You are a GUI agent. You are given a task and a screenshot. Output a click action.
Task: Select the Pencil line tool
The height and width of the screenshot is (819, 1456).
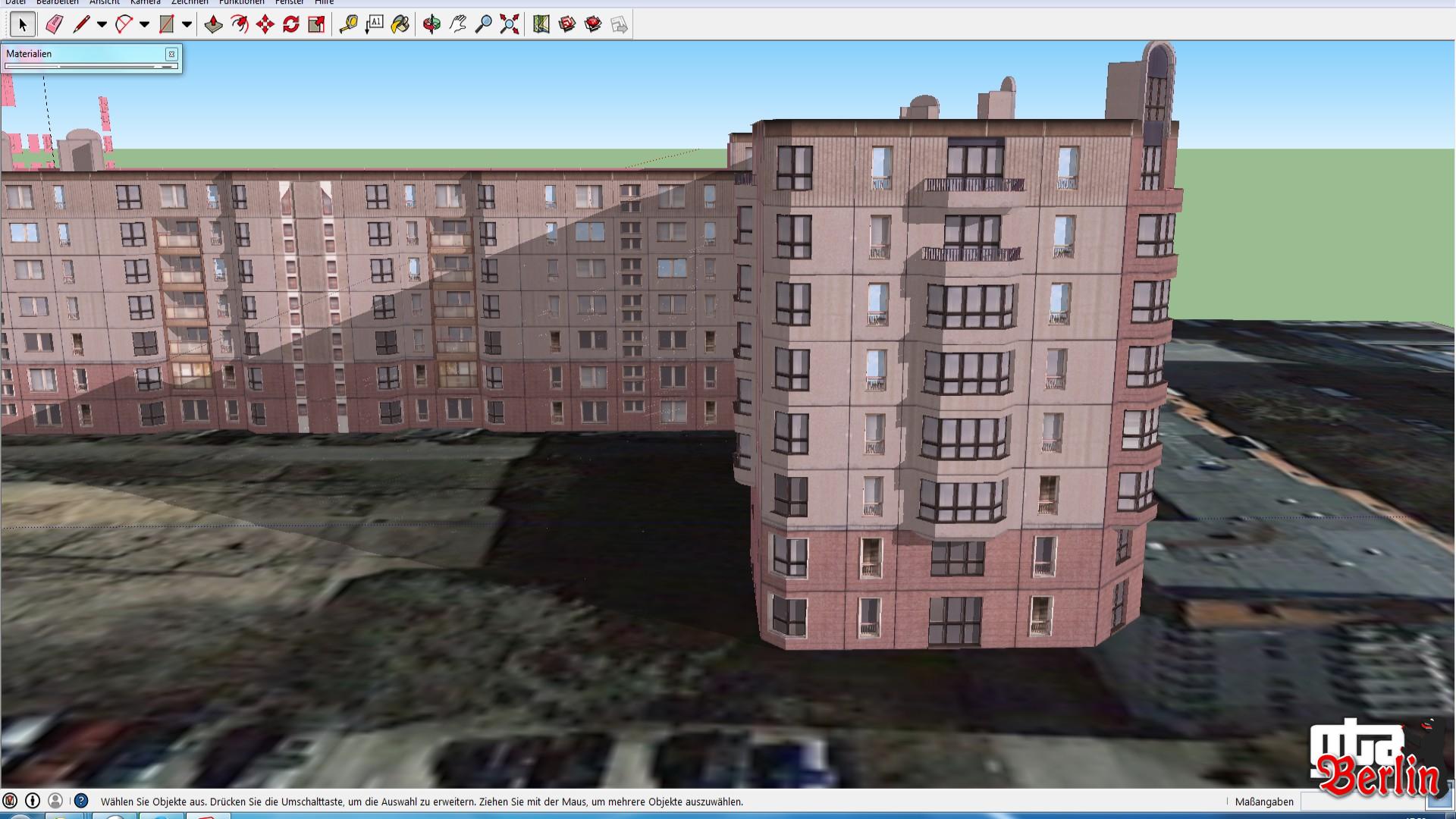pos(80,25)
